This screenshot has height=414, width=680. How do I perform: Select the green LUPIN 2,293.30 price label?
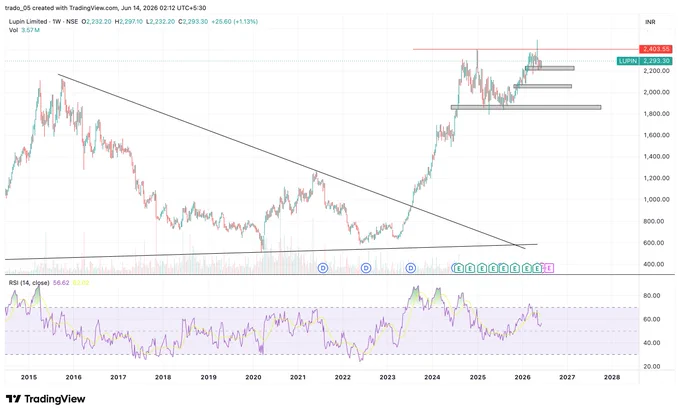[x=644, y=61]
